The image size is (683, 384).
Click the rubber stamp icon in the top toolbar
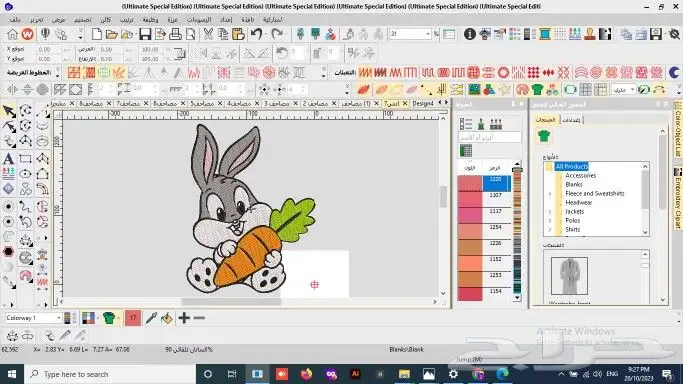click(x=590, y=34)
